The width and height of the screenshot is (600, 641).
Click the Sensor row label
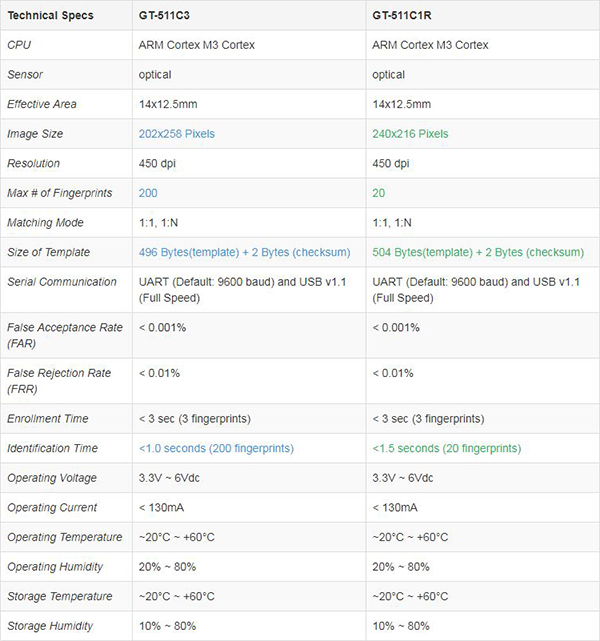[25, 74]
